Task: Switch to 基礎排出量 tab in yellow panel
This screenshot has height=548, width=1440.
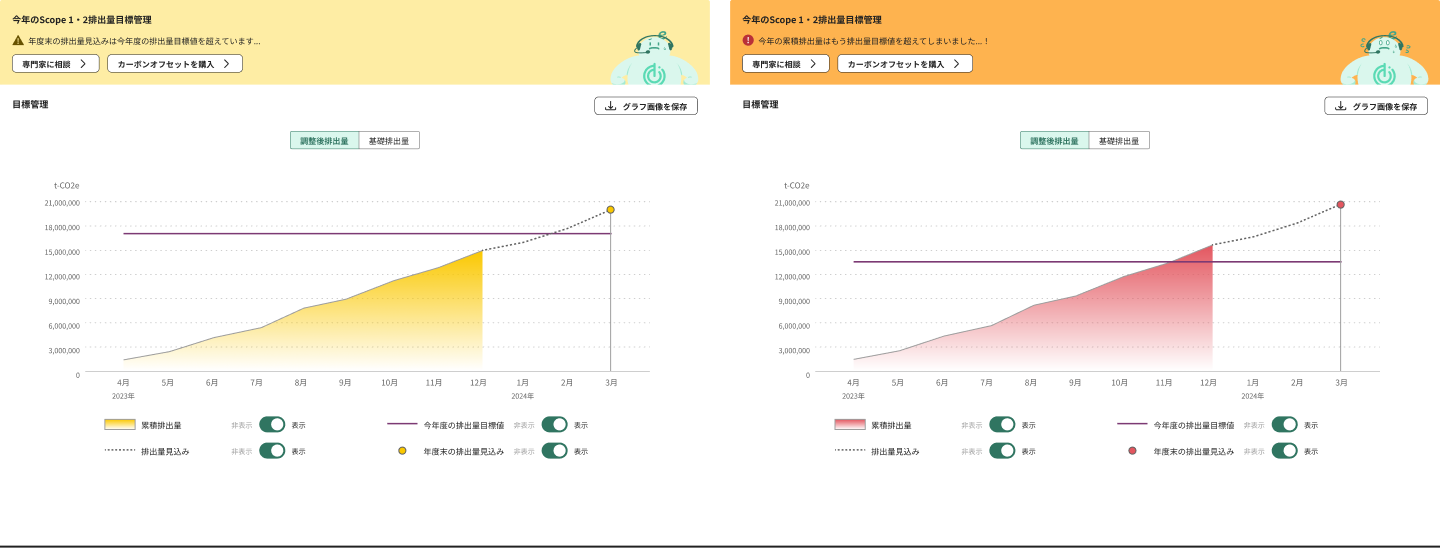Action: pos(389,141)
